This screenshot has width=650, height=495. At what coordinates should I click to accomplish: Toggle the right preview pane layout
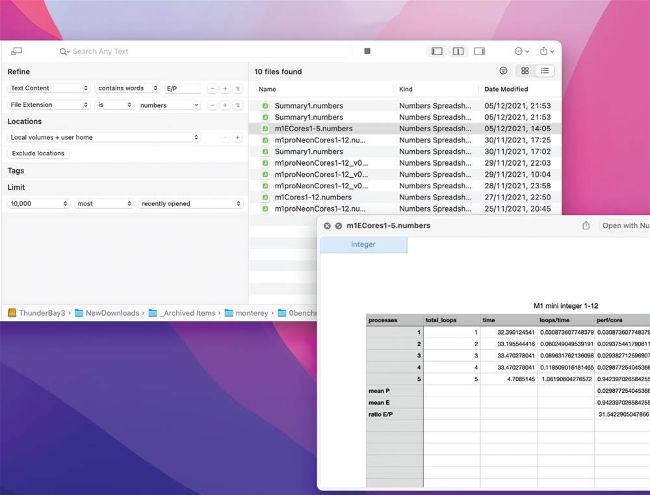click(479, 51)
